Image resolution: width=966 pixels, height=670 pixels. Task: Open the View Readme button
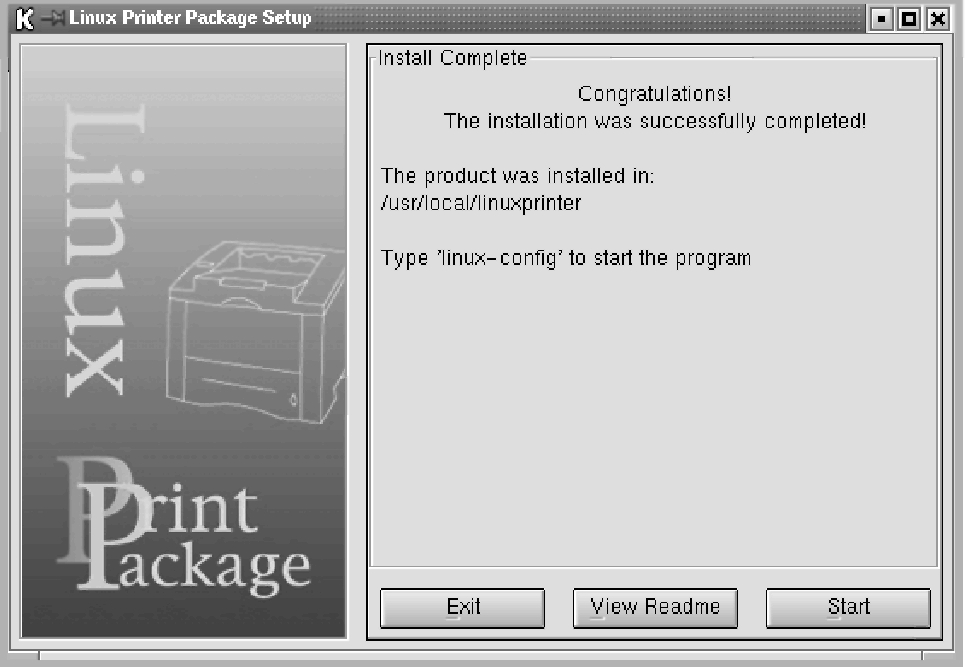pyautogui.click(x=655, y=608)
